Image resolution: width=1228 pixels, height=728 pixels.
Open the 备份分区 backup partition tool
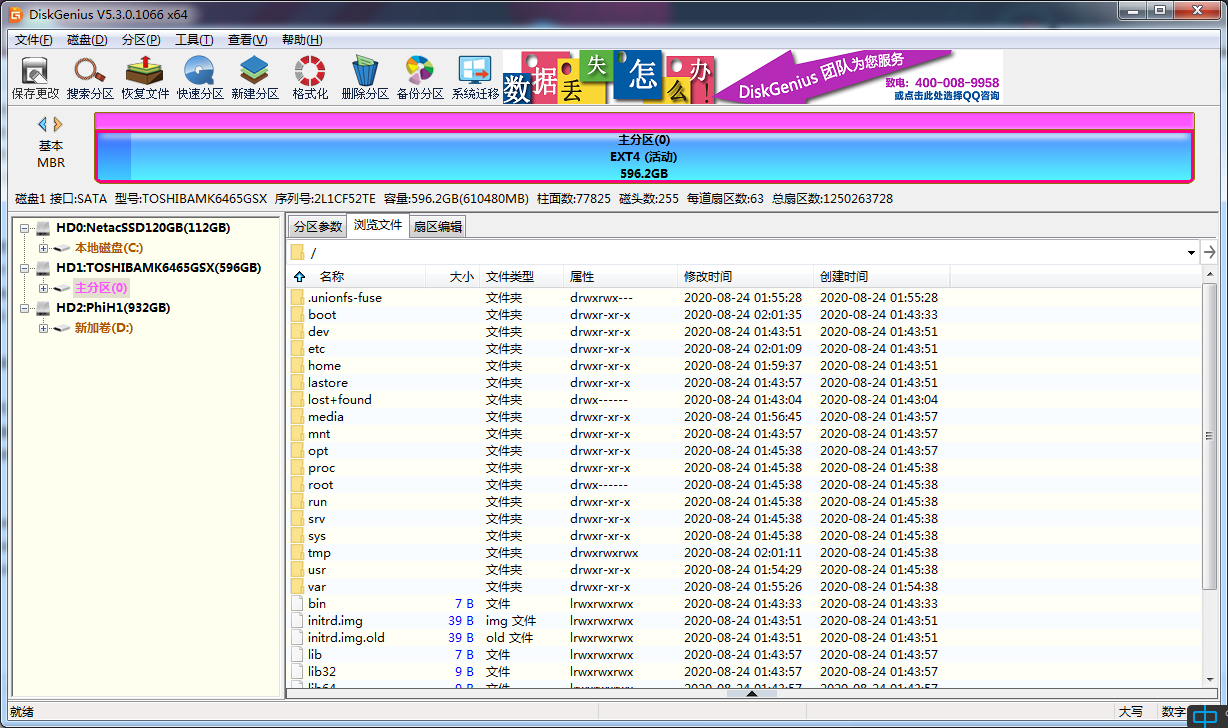420,78
